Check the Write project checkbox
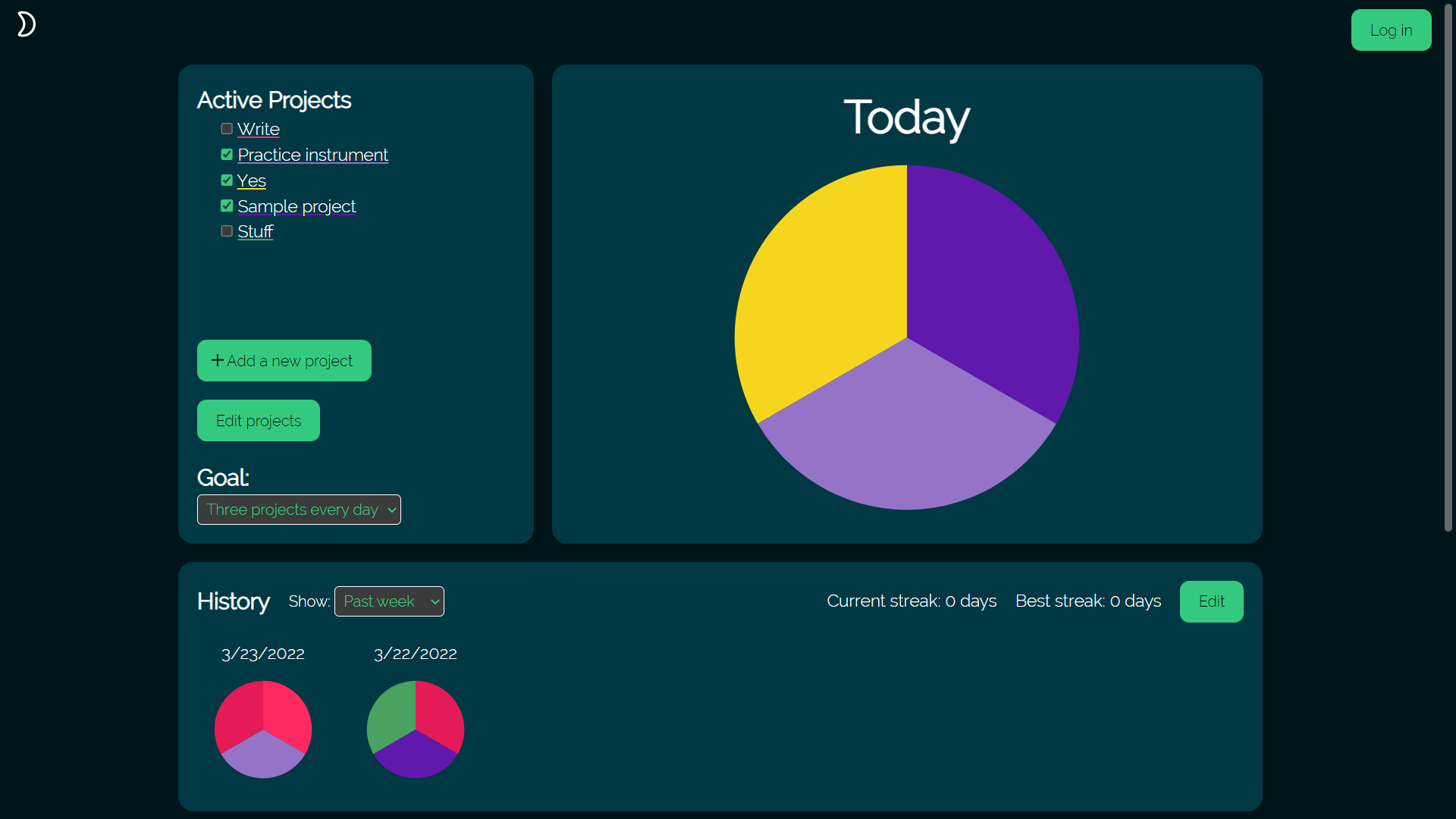 coord(227,129)
